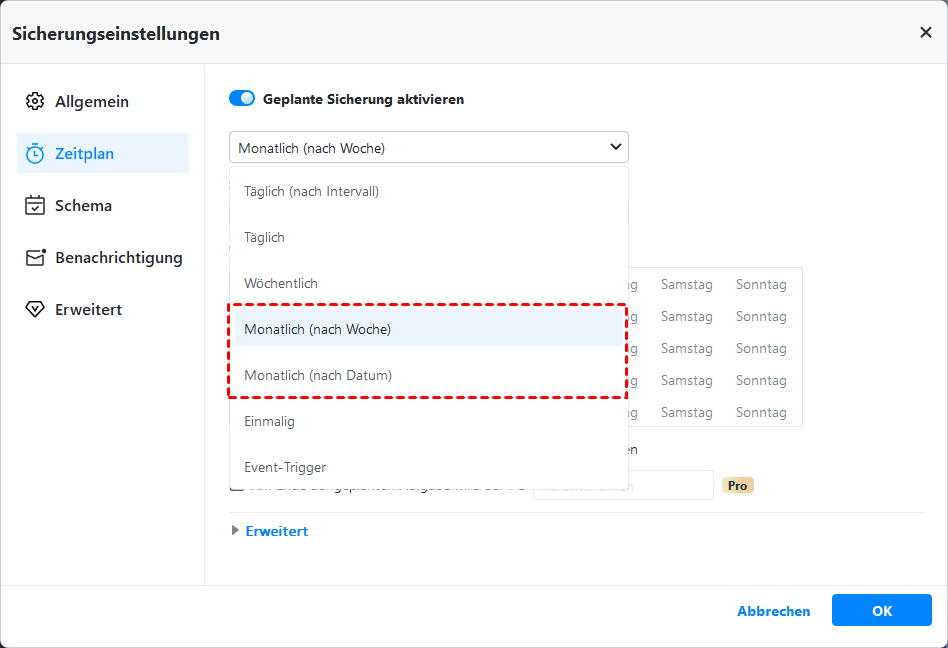Click the stopwatch icon beside Zeitplan

(x=35, y=154)
